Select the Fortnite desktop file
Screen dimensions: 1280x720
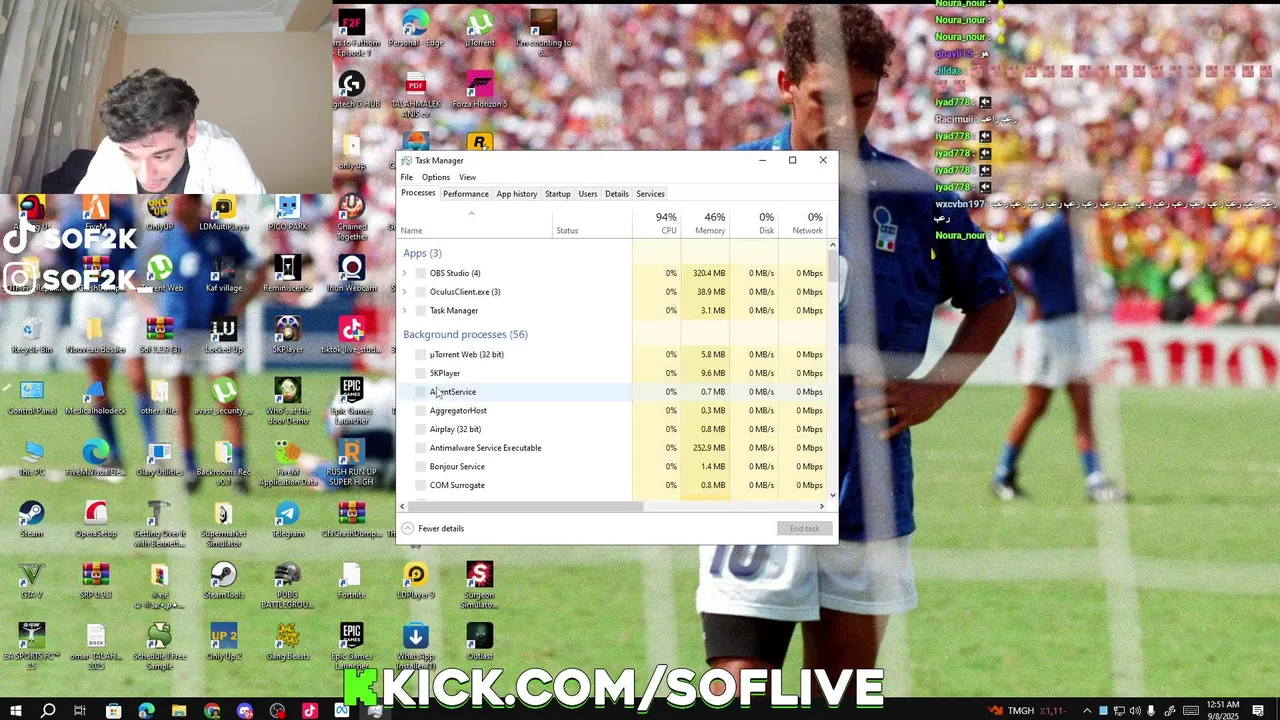351,581
